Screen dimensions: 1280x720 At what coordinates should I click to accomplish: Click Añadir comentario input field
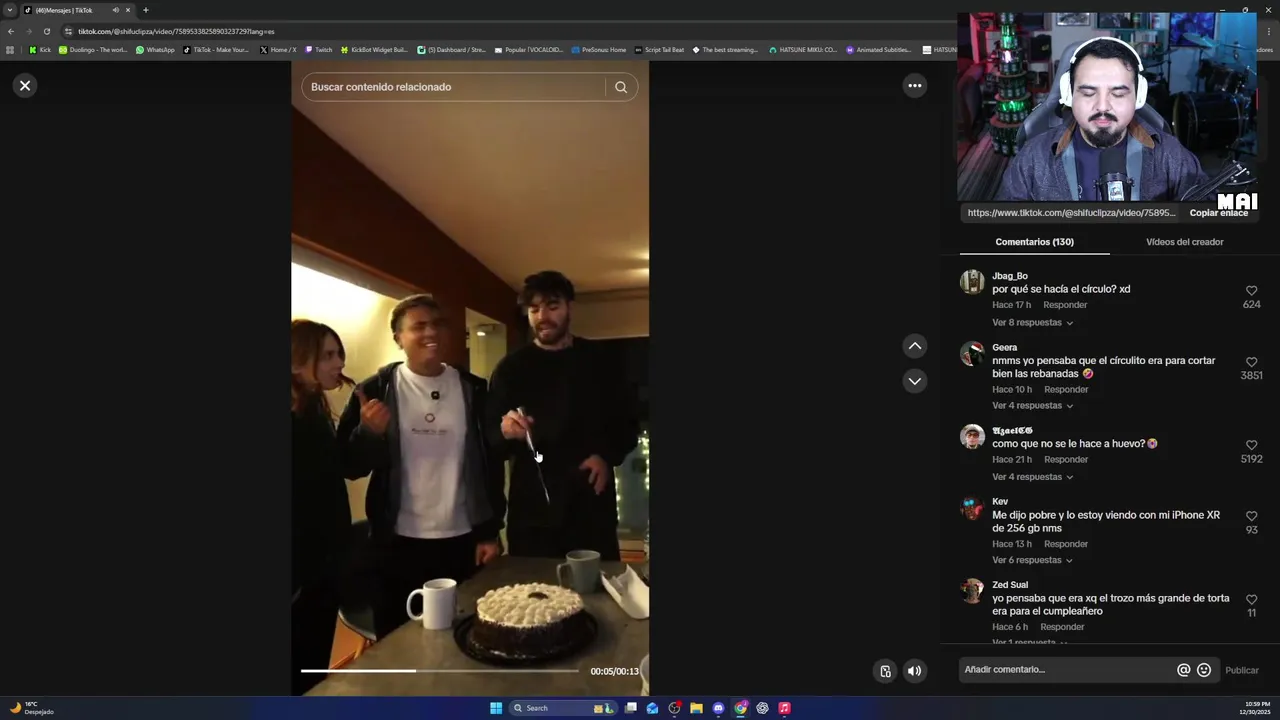pos(1066,670)
